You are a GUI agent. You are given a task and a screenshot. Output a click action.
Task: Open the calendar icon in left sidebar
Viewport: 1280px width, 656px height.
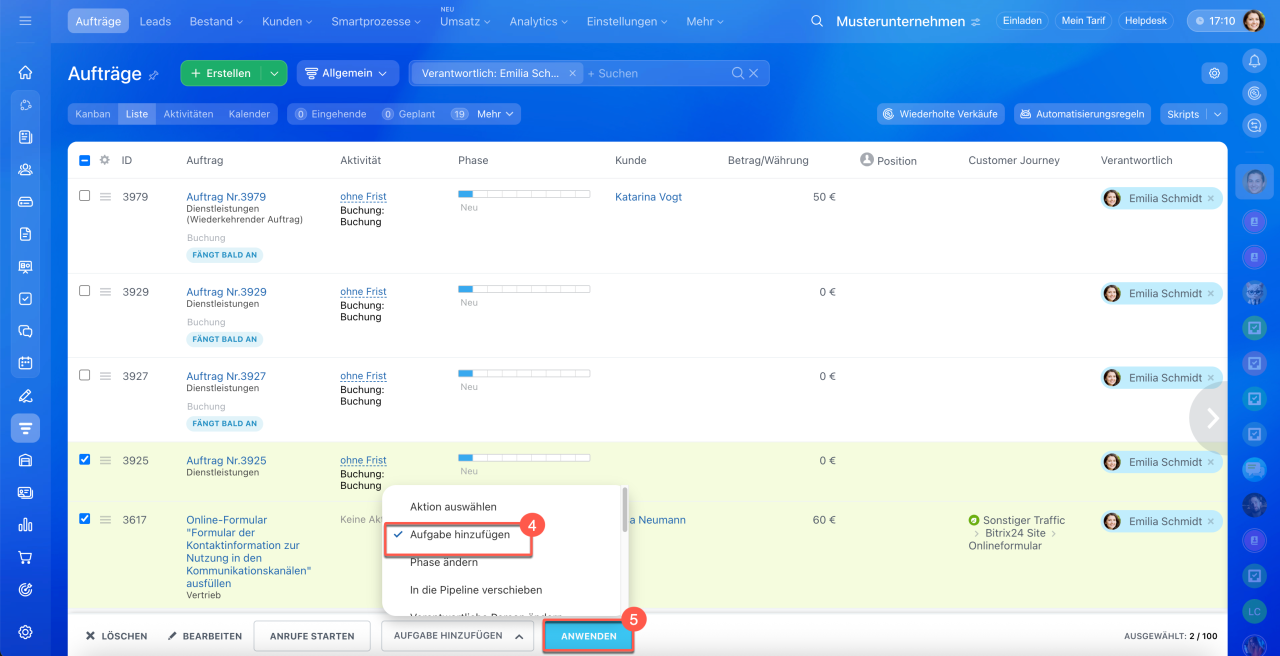click(x=26, y=363)
